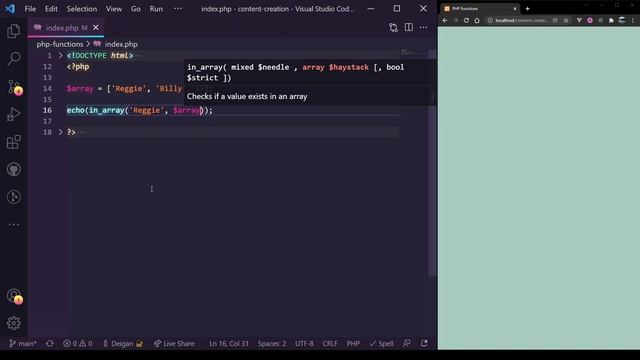The width and height of the screenshot is (640, 360).
Task: Click the editor vertical scrollbar
Action: [432, 163]
